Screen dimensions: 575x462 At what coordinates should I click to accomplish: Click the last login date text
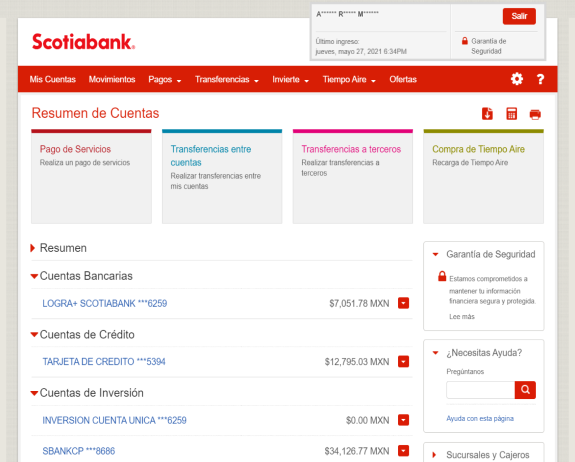pyautogui.click(x=361, y=51)
